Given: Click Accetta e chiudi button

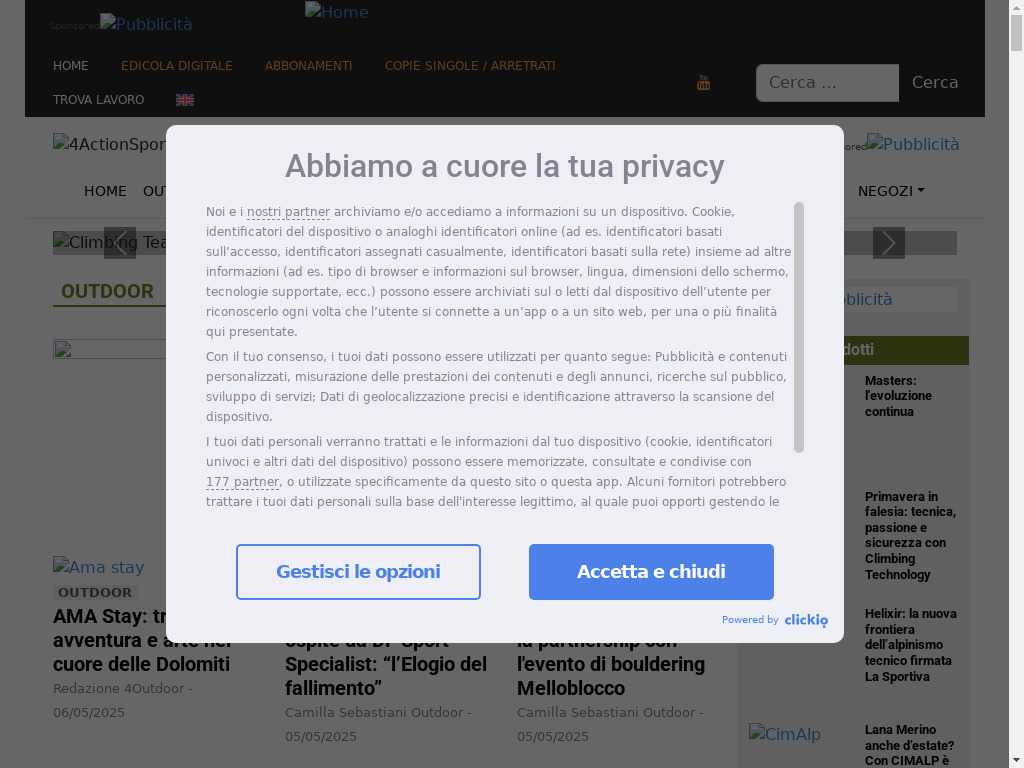Looking at the screenshot, I should pos(651,572).
